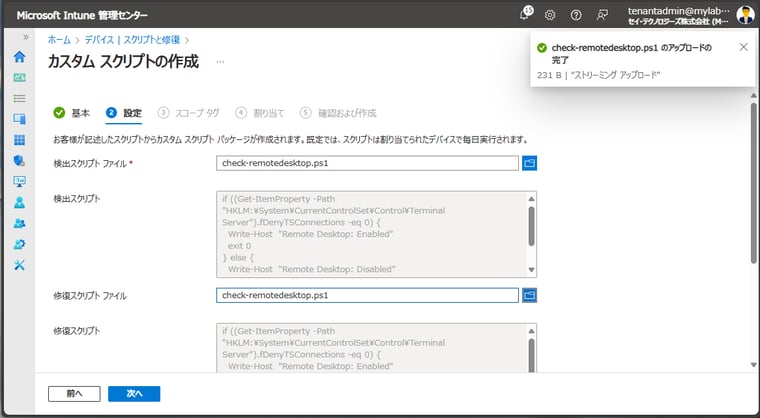Open the portal settings gear
Image resolution: width=760 pixels, height=418 pixels.
coord(550,15)
